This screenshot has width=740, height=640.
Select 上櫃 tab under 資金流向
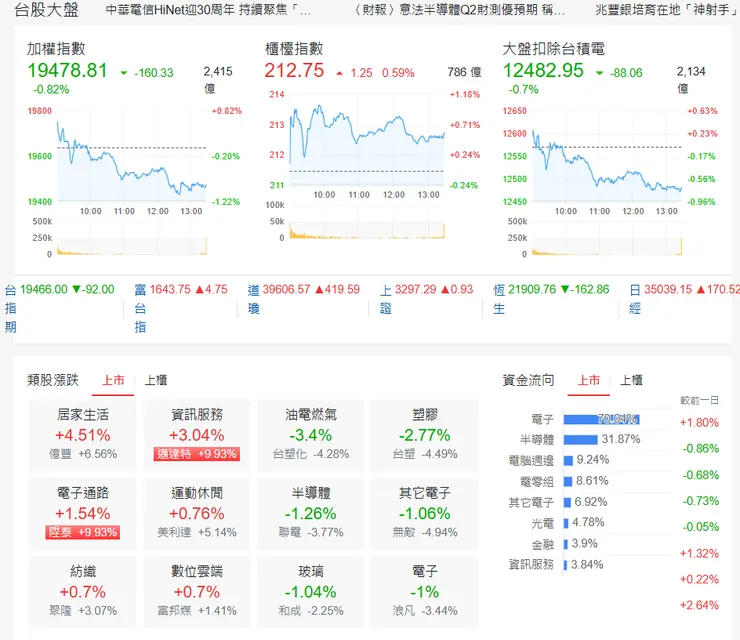631,380
